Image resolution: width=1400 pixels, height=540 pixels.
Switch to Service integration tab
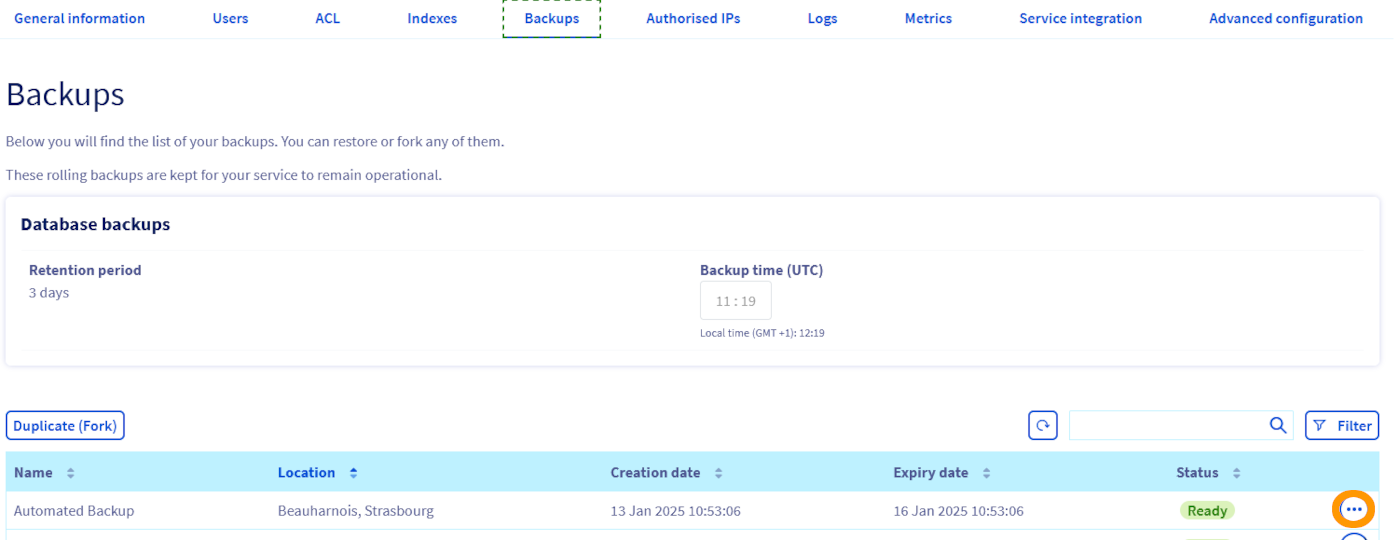(1080, 18)
